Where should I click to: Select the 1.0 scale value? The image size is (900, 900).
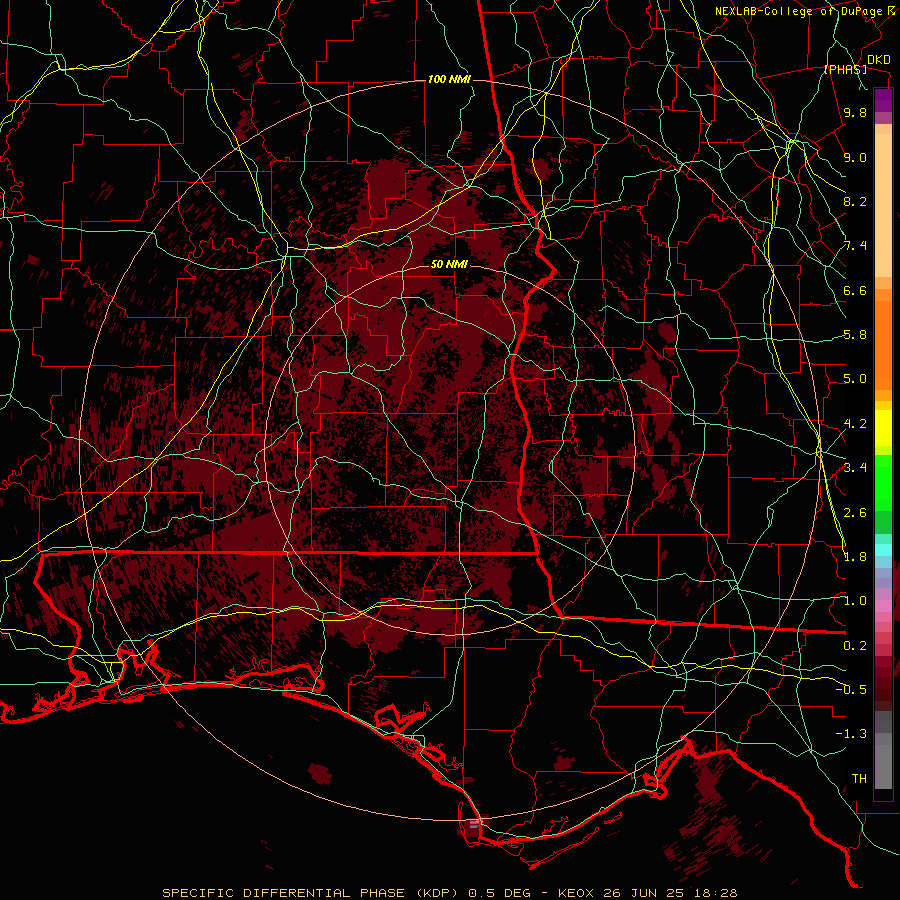[x=855, y=601]
